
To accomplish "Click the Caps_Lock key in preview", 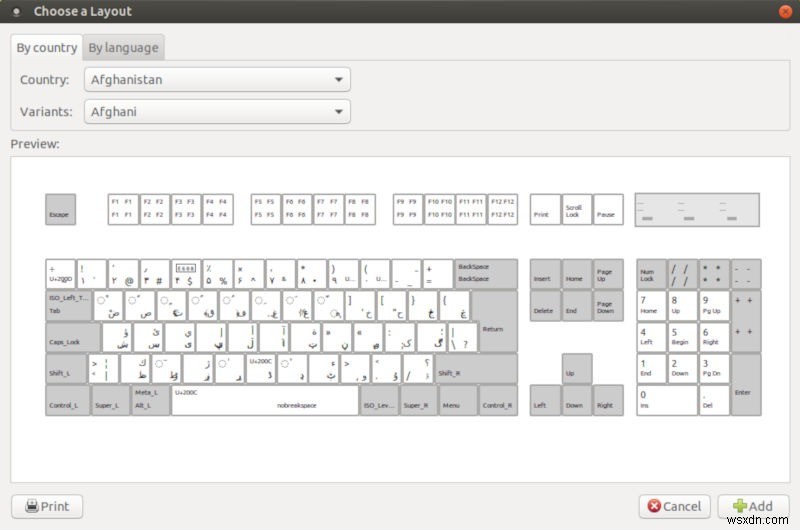I will (73, 337).
